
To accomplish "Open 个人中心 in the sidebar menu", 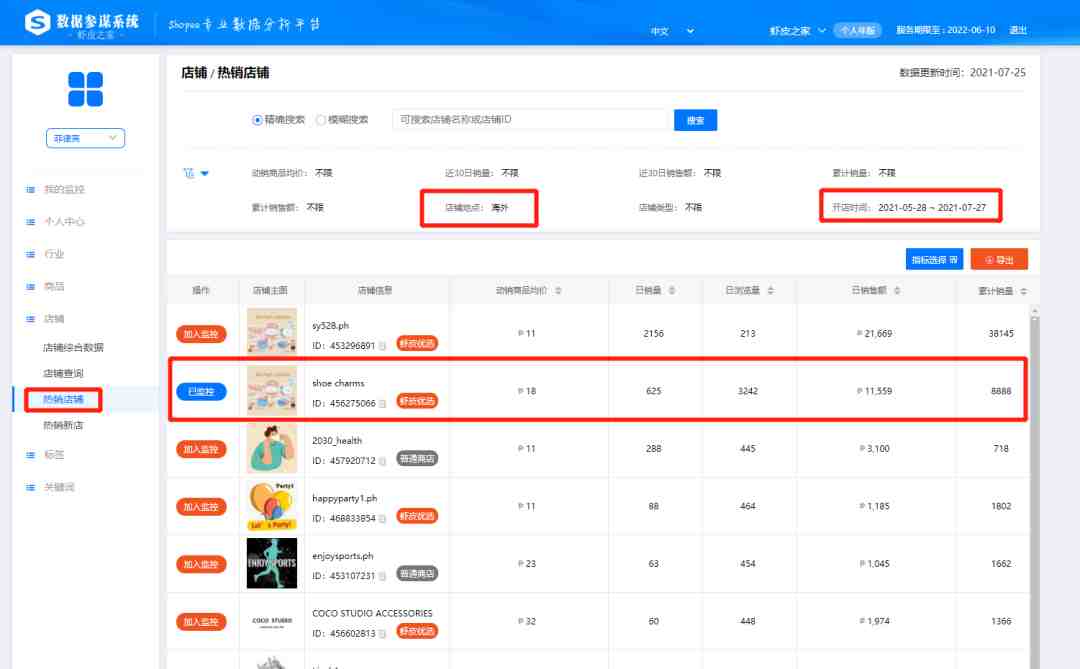I will [64, 222].
